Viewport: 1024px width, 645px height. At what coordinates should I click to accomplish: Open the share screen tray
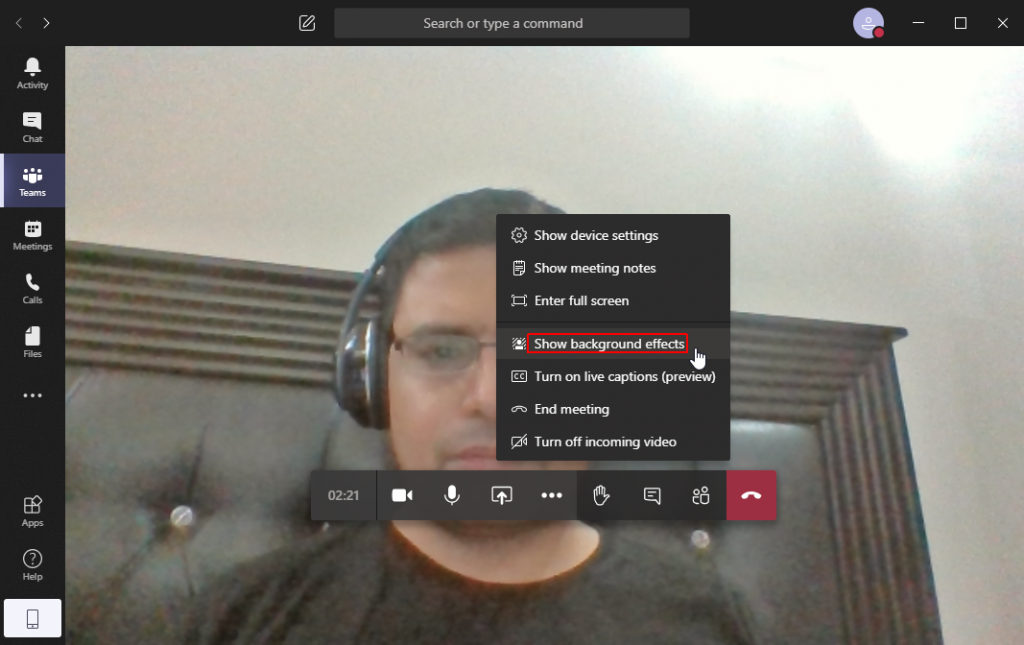501,495
